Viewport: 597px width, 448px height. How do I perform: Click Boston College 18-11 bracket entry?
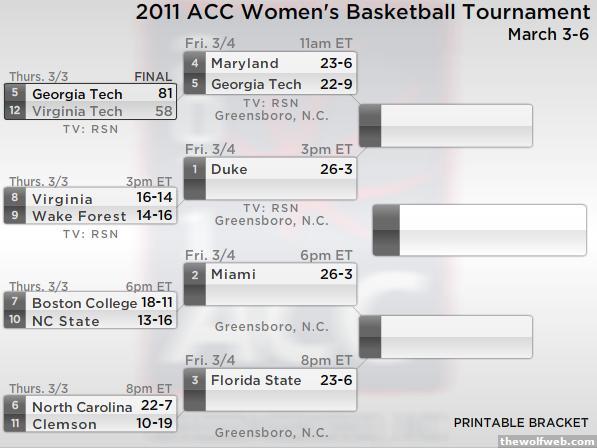(91, 302)
